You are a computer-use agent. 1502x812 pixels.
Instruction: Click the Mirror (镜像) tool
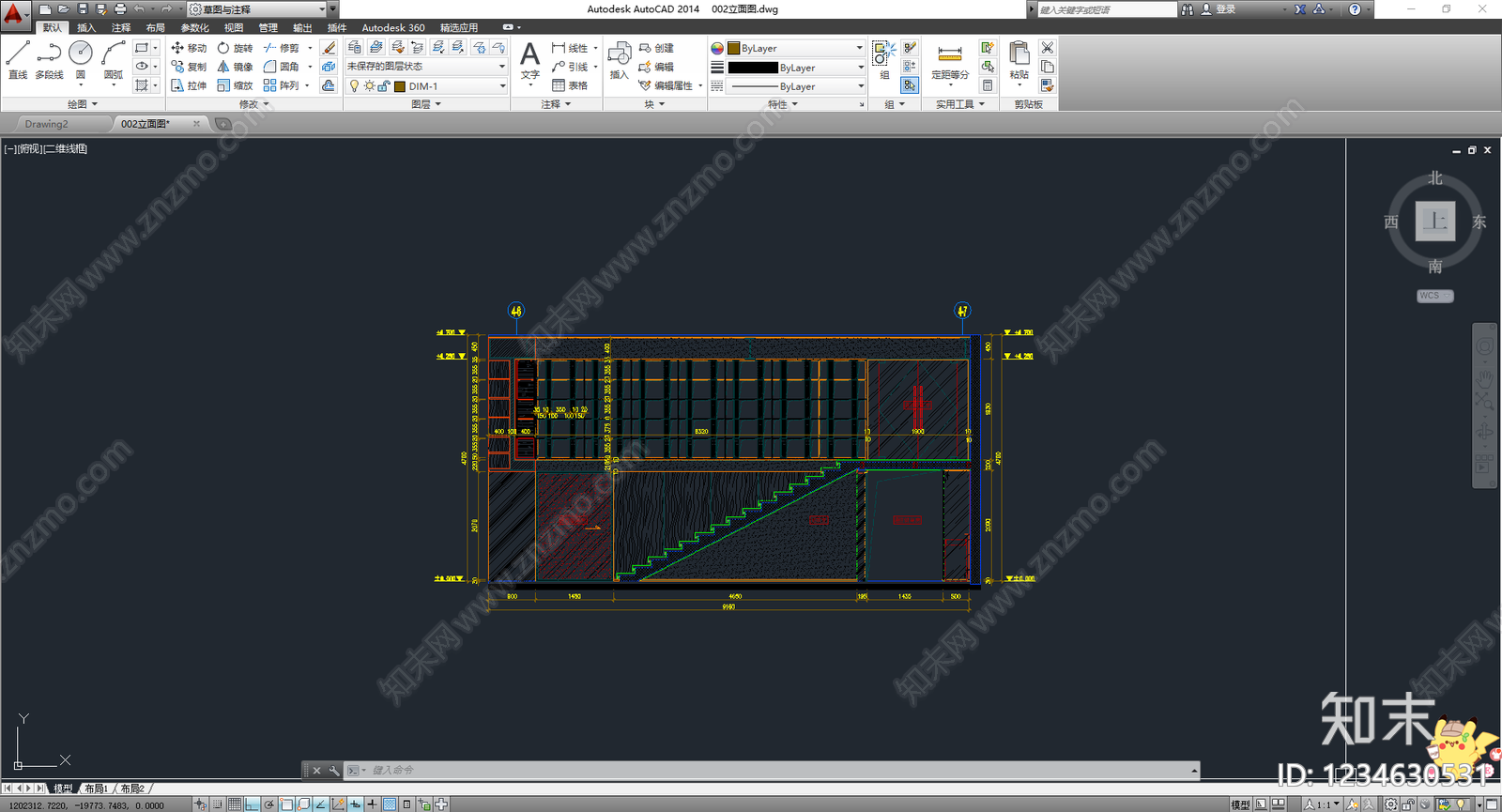click(x=235, y=67)
